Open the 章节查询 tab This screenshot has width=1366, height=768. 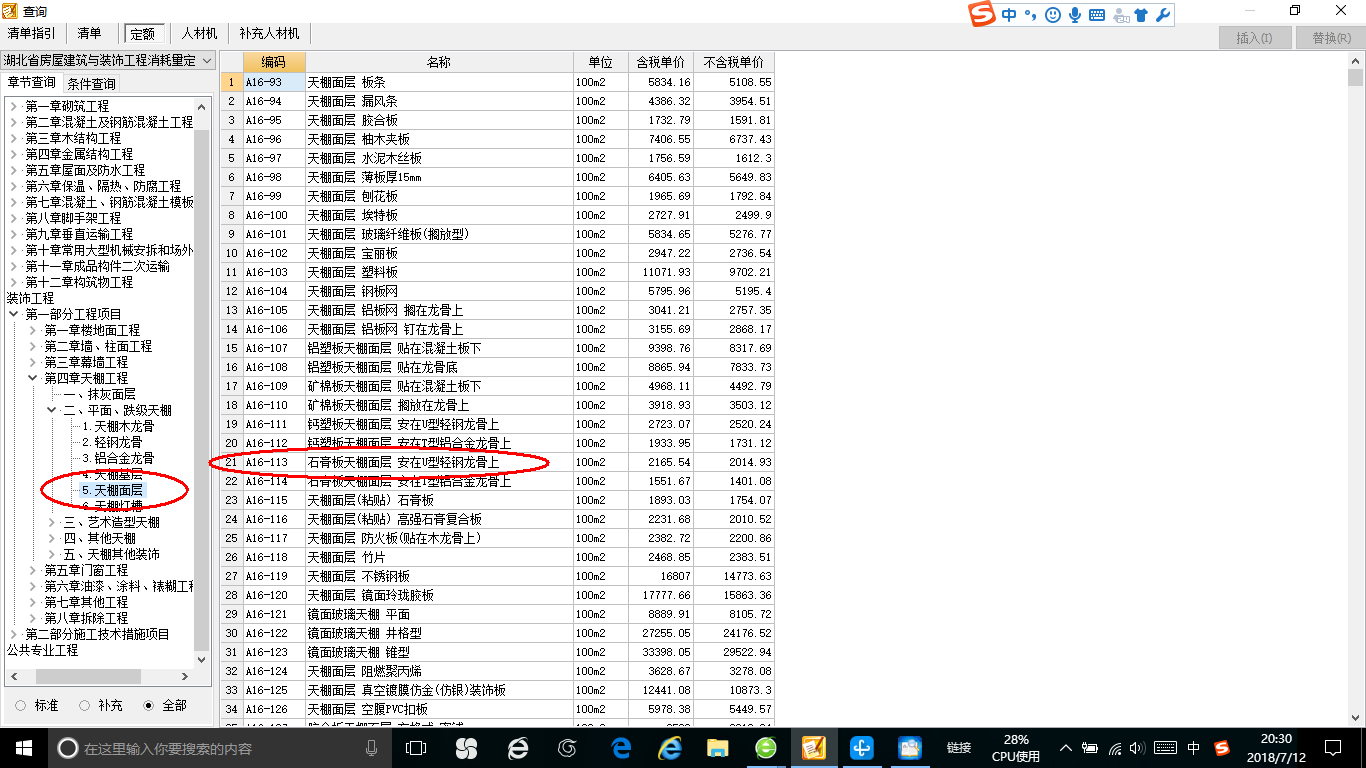(32, 82)
